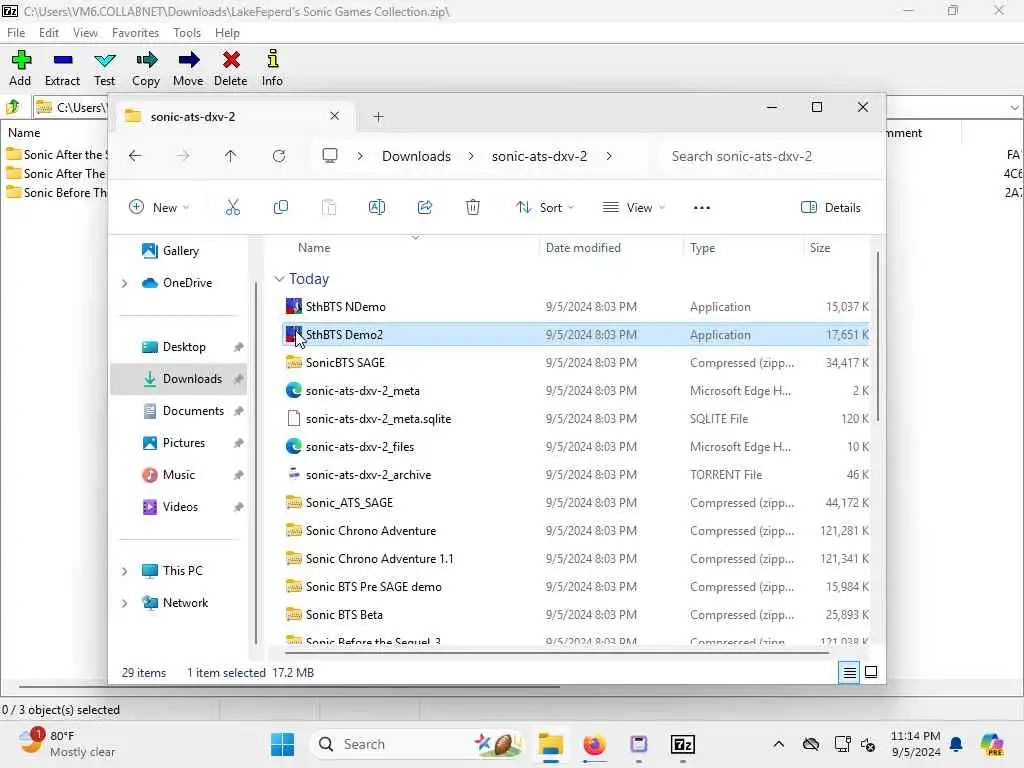Viewport: 1024px width, 768px height.
Task: Click the vertical scrollbar in file list
Action: click(x=877, y=336)
